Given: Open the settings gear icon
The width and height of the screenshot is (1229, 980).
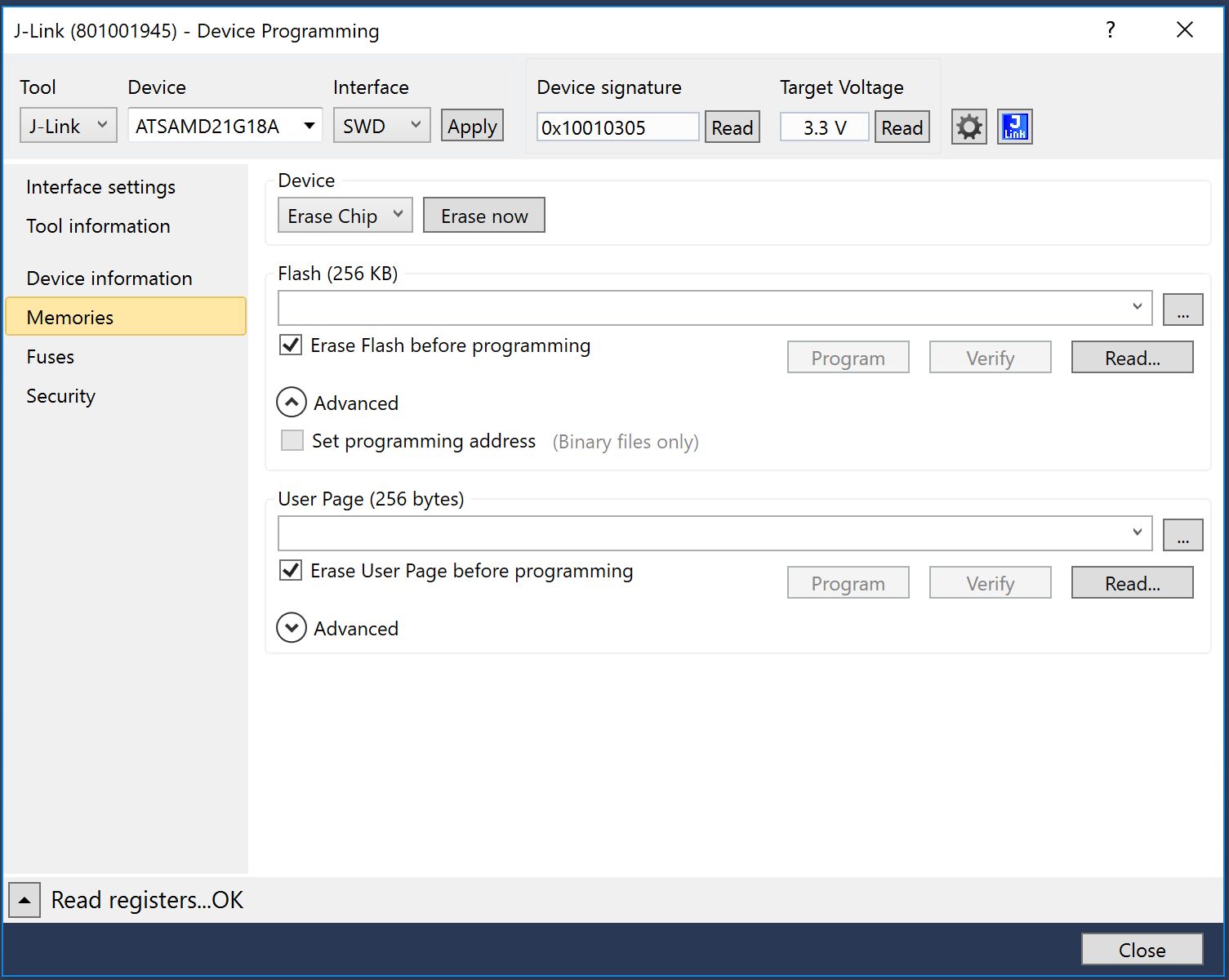Looking at the screenshot, I should click(x=969, y=127).
